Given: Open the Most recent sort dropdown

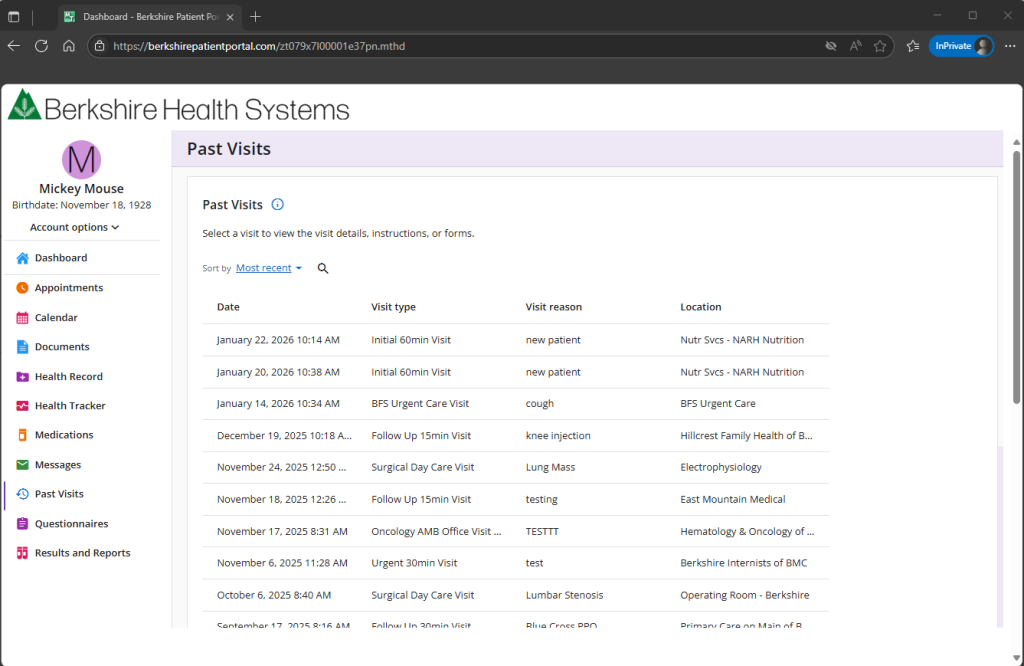Looking at the screenshot, I should click(269, 268).
